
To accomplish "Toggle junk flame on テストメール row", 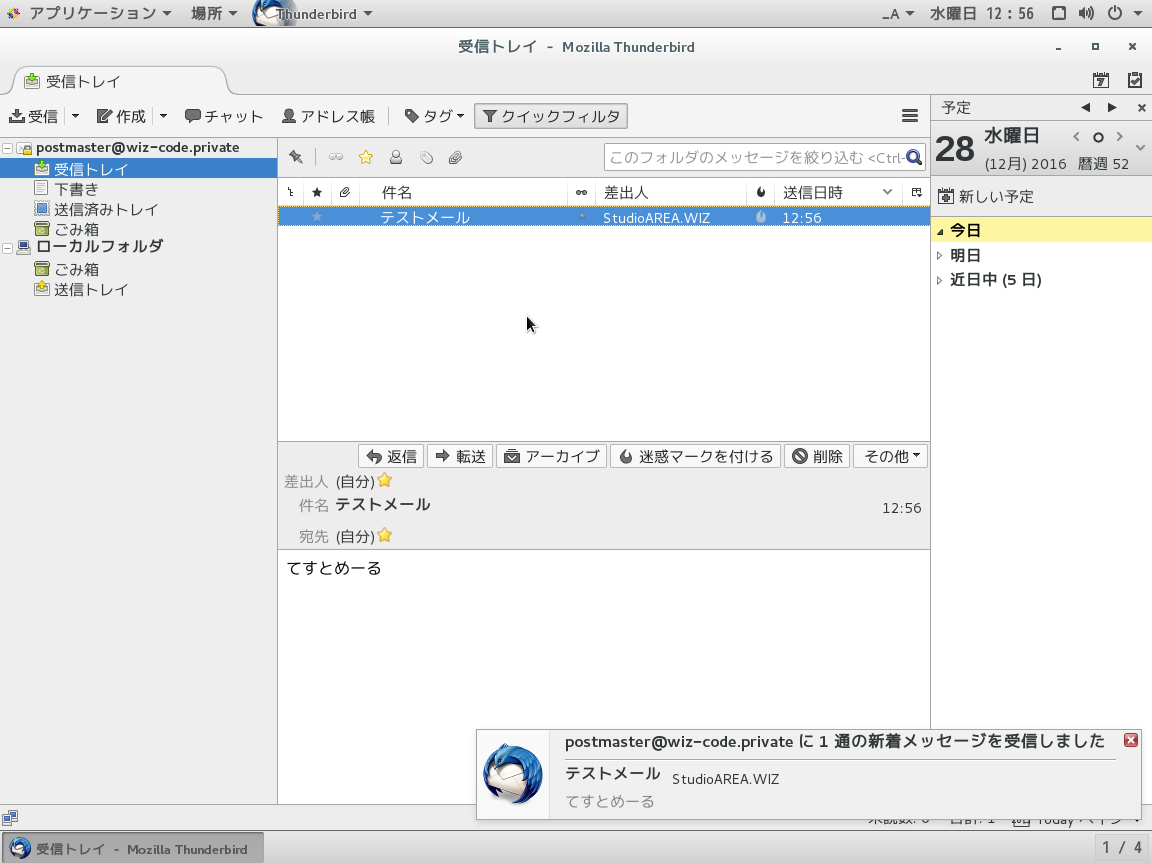I will (x=761, y=217).
